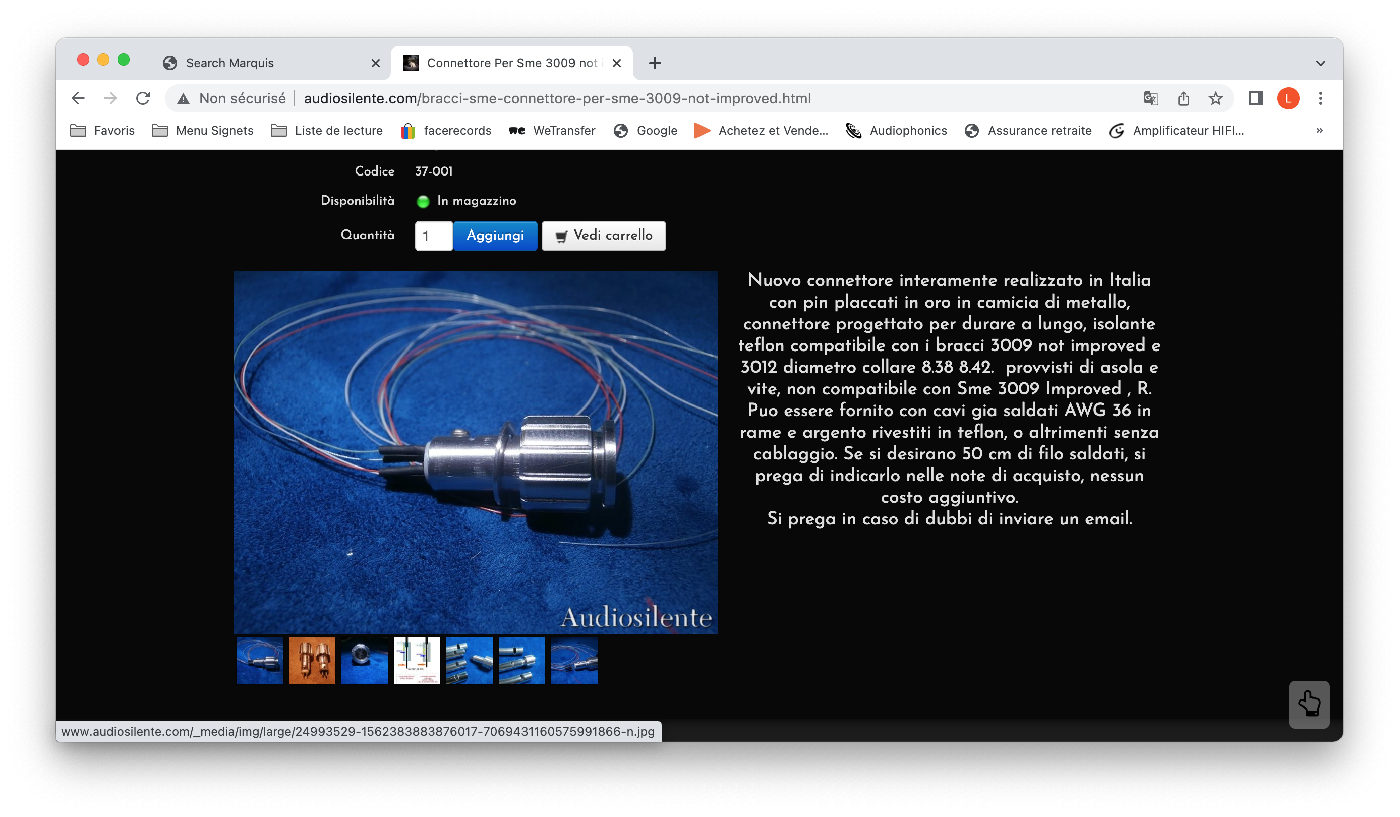
Task: Show hidden bookmarks with double chevron
Action: click(1319, 130)
